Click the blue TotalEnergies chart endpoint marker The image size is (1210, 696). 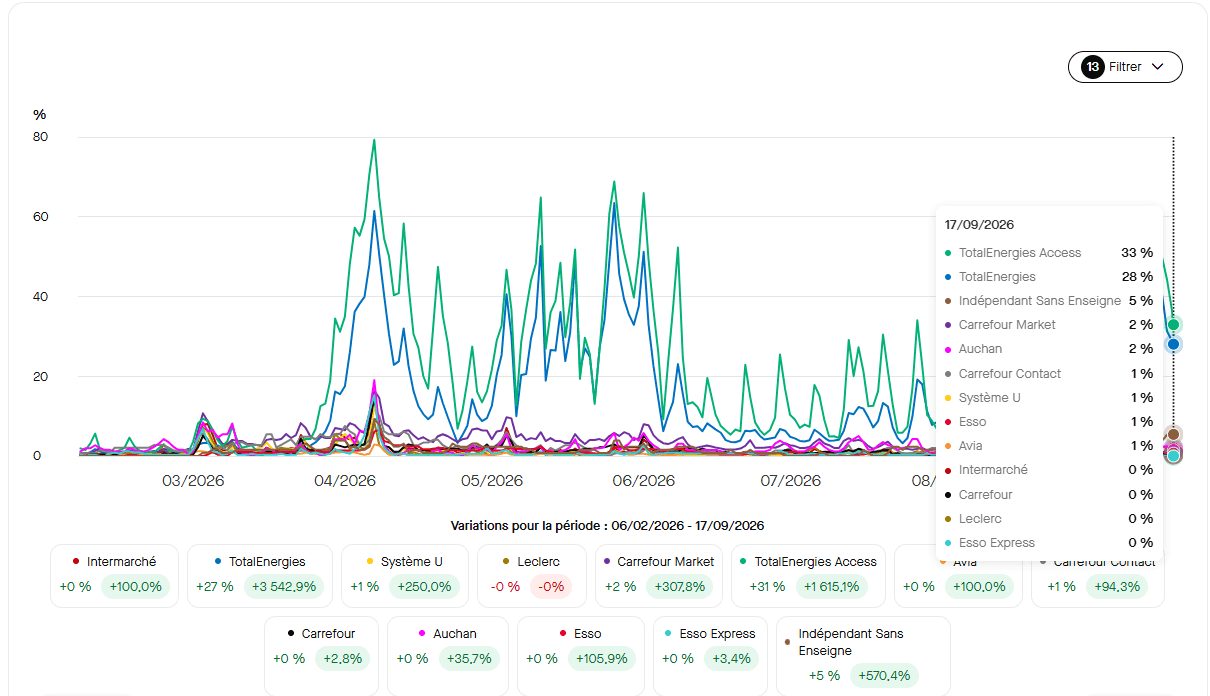(1174, 344)
